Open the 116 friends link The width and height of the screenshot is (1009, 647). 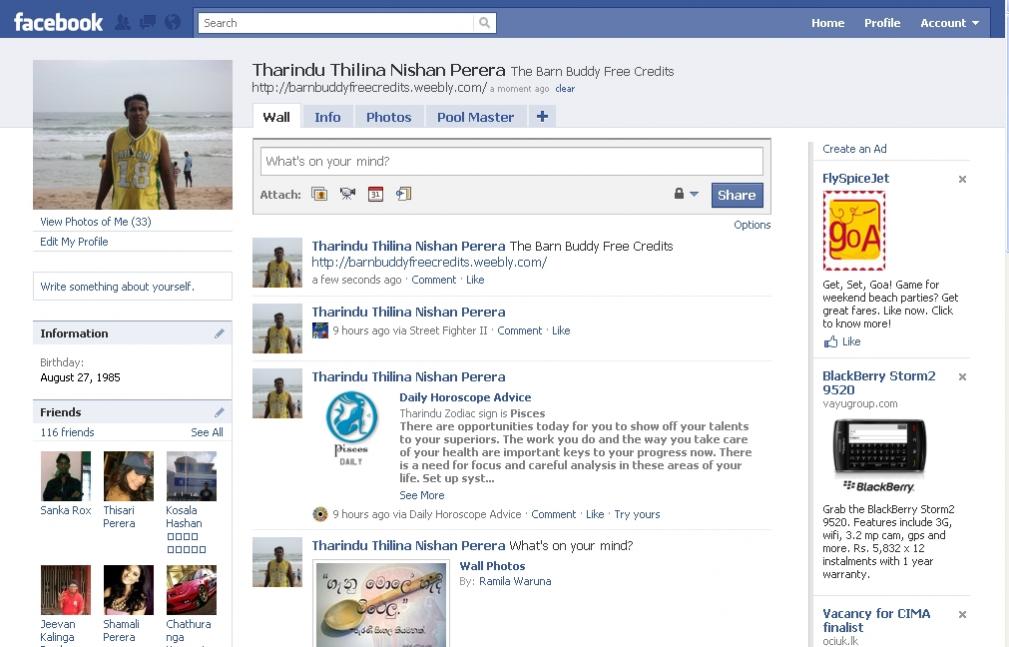pos(67,432)
